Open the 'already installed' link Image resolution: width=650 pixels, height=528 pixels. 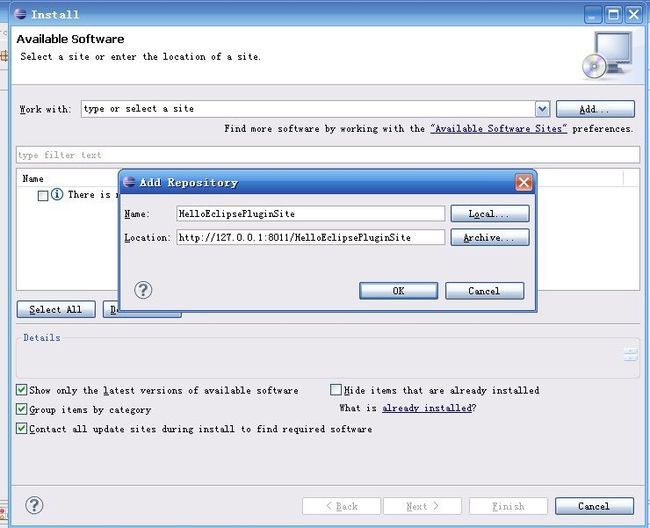[x=427, y=408]
